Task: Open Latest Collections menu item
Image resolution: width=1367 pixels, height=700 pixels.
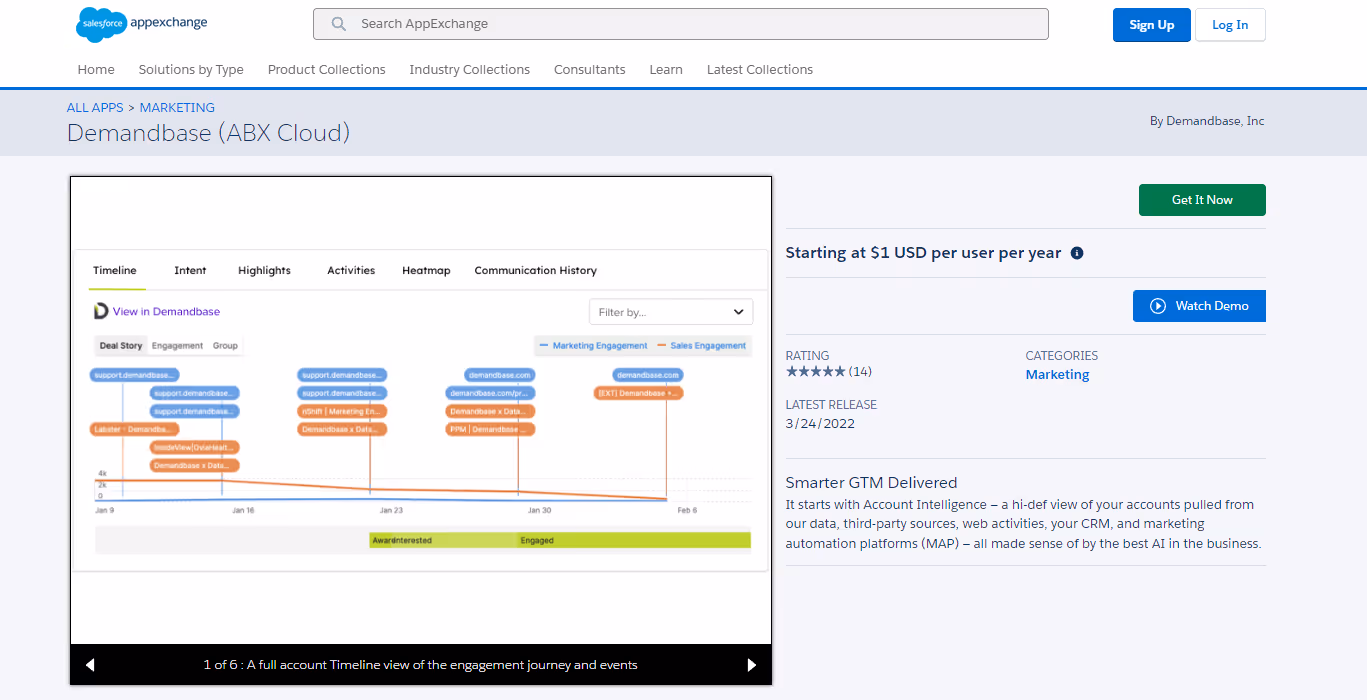Action: 760,70
